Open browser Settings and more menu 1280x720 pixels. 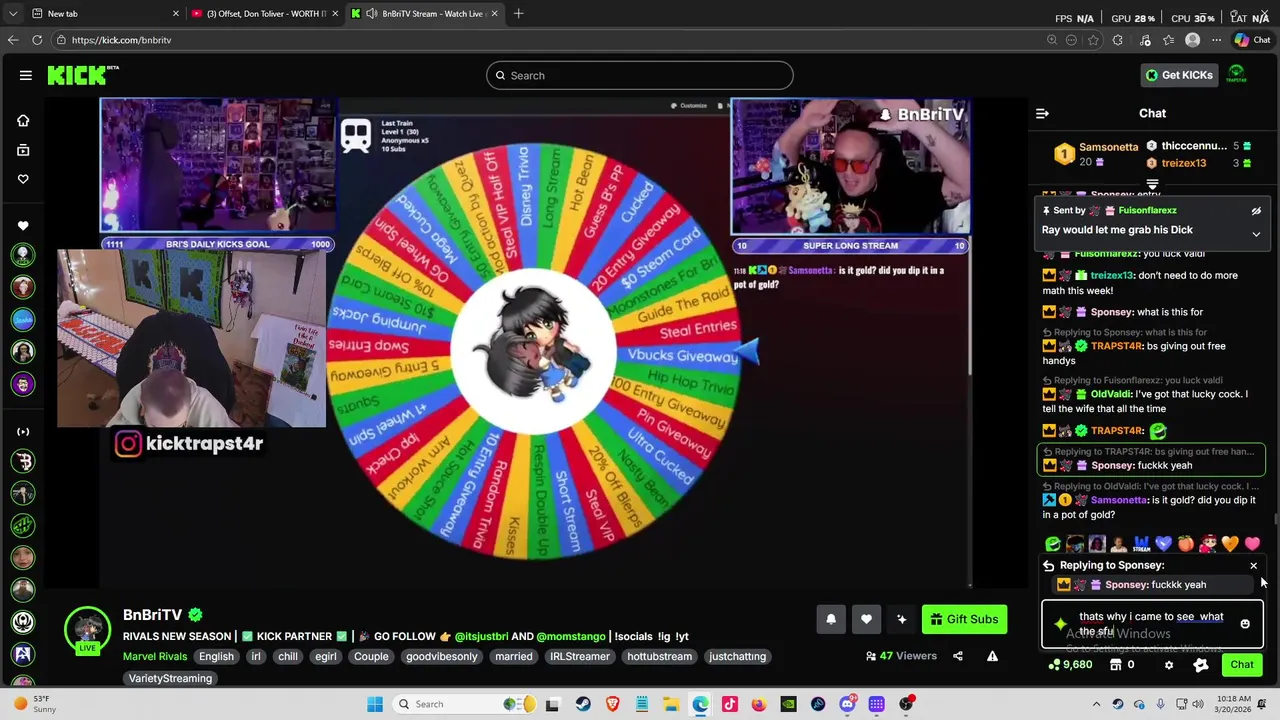click(1216, 40)
